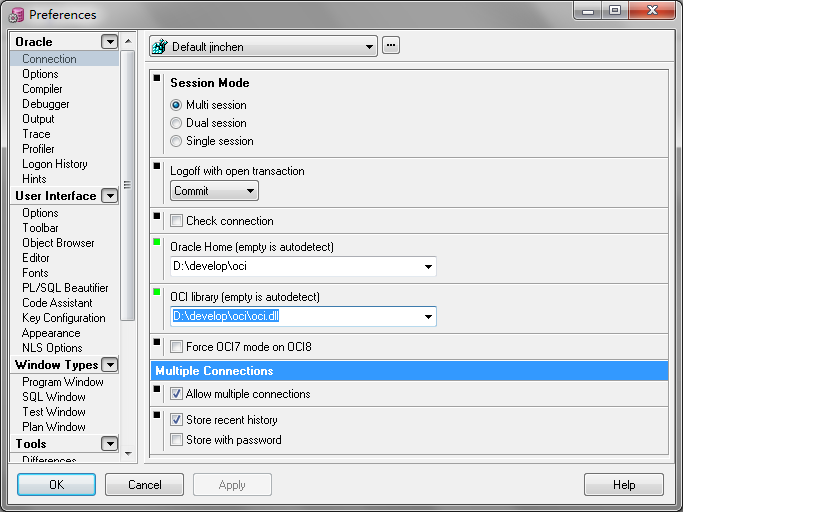Viewport: 819px width, 512px height.
Task: Click black marker beside Allow multiple connections
Action: (157, 389)
